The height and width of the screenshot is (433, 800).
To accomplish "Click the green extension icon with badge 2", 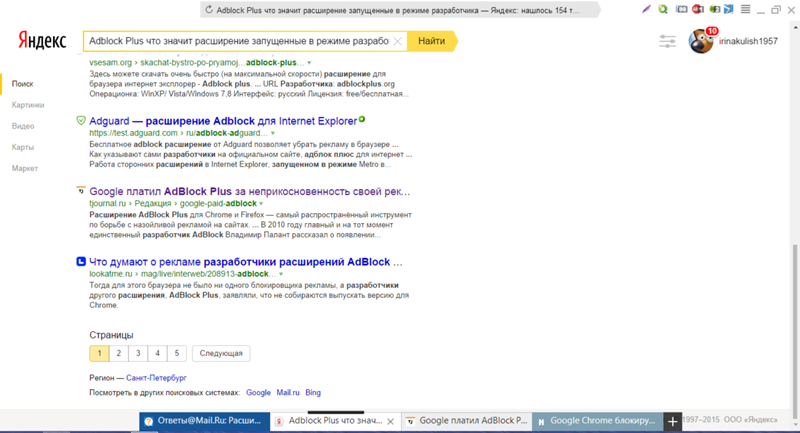I will click(x=715, y=9).
